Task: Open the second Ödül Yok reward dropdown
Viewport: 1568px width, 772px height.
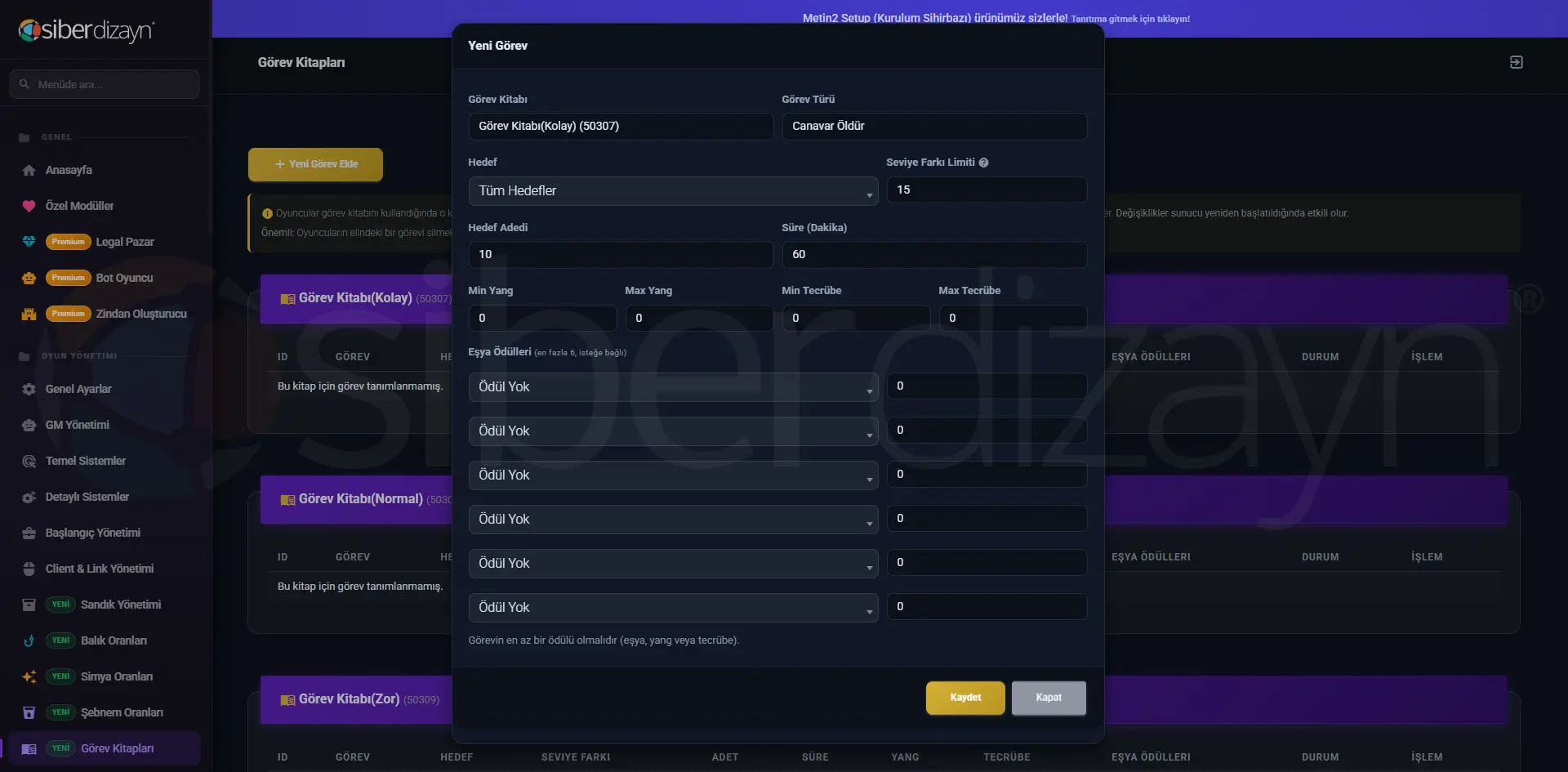Action: (x=673, y=431)
